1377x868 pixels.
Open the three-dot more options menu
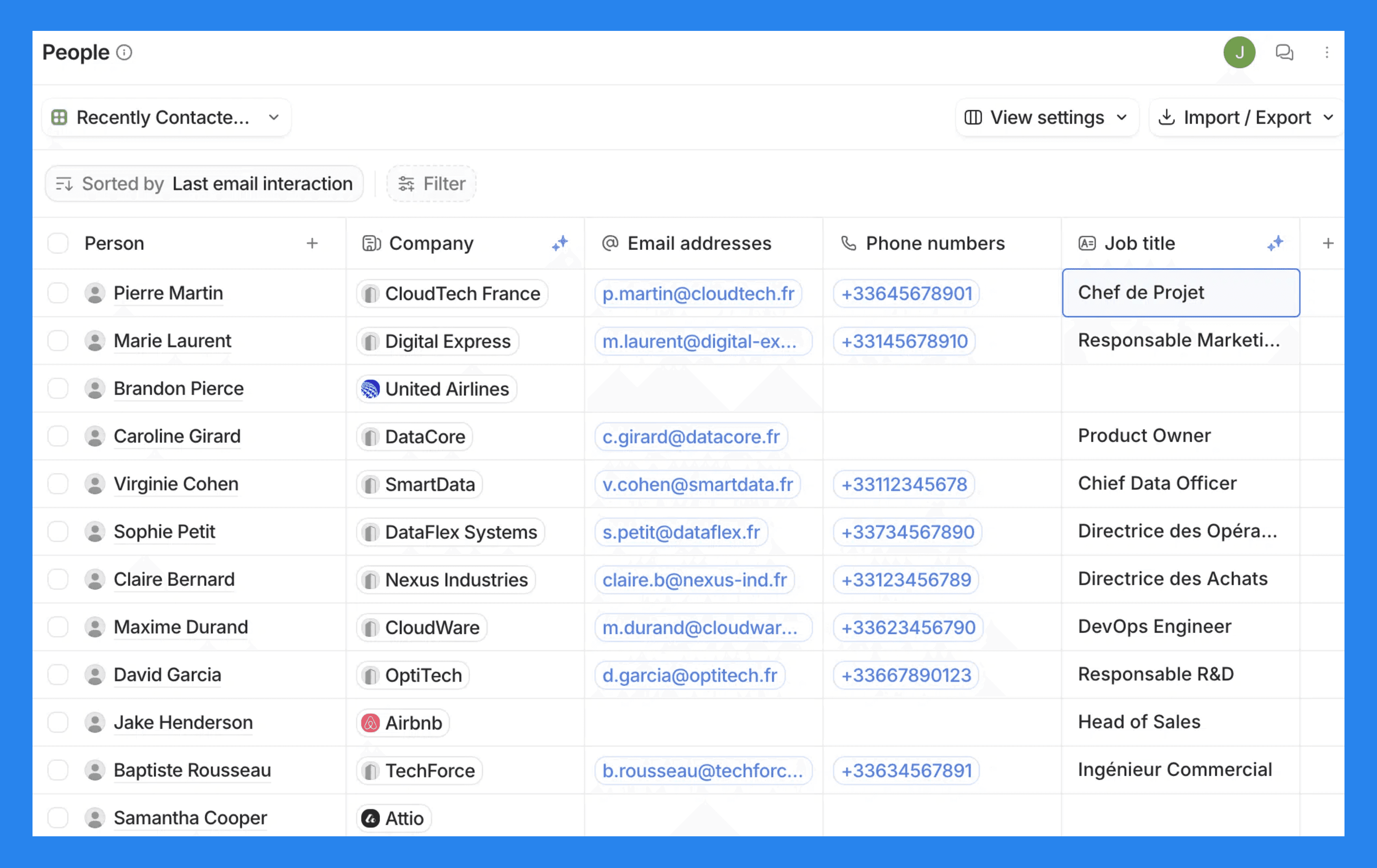point(1327,52)
